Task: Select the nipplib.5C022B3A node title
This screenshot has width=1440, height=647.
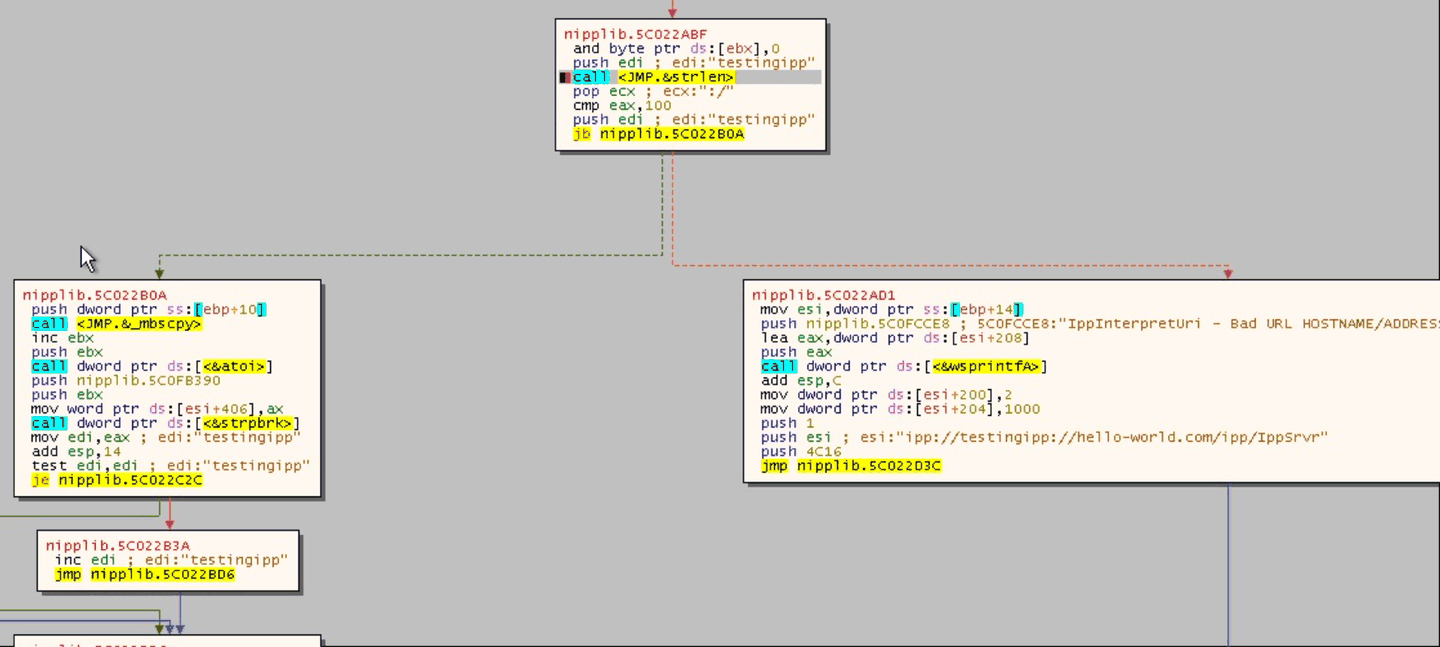Action: point(117,545)
